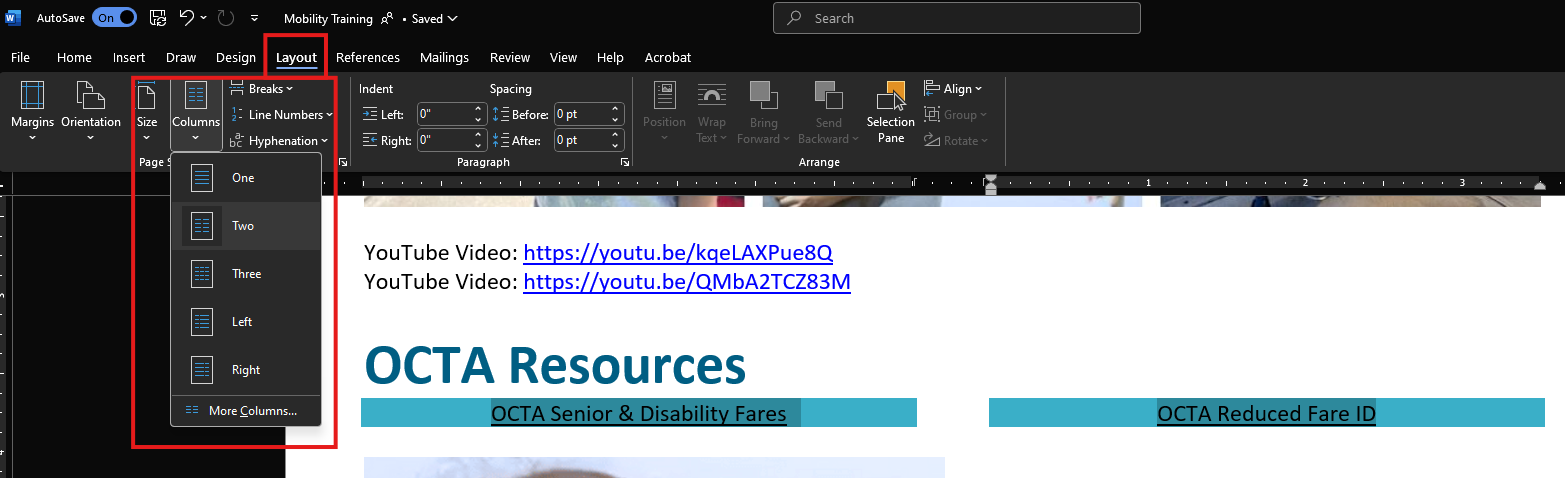
Task: Switch to the View tab
Action: (564, 58)
